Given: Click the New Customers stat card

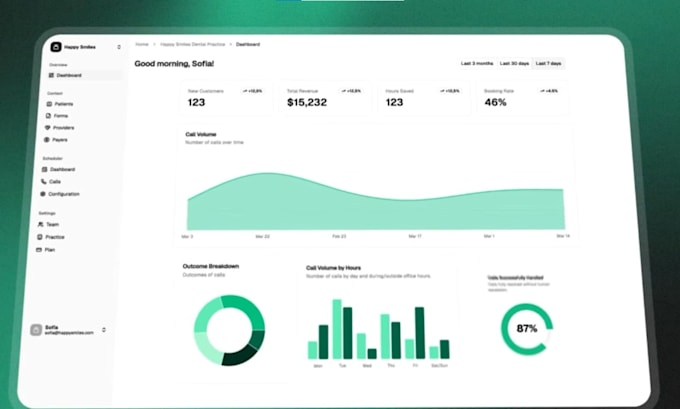Looking at the screenshot, I should [226, 98].
